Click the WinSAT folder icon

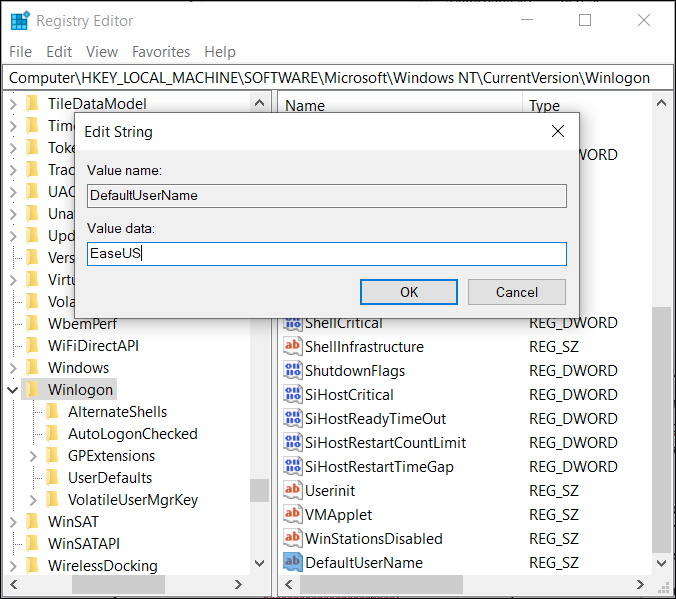point(32,521)
